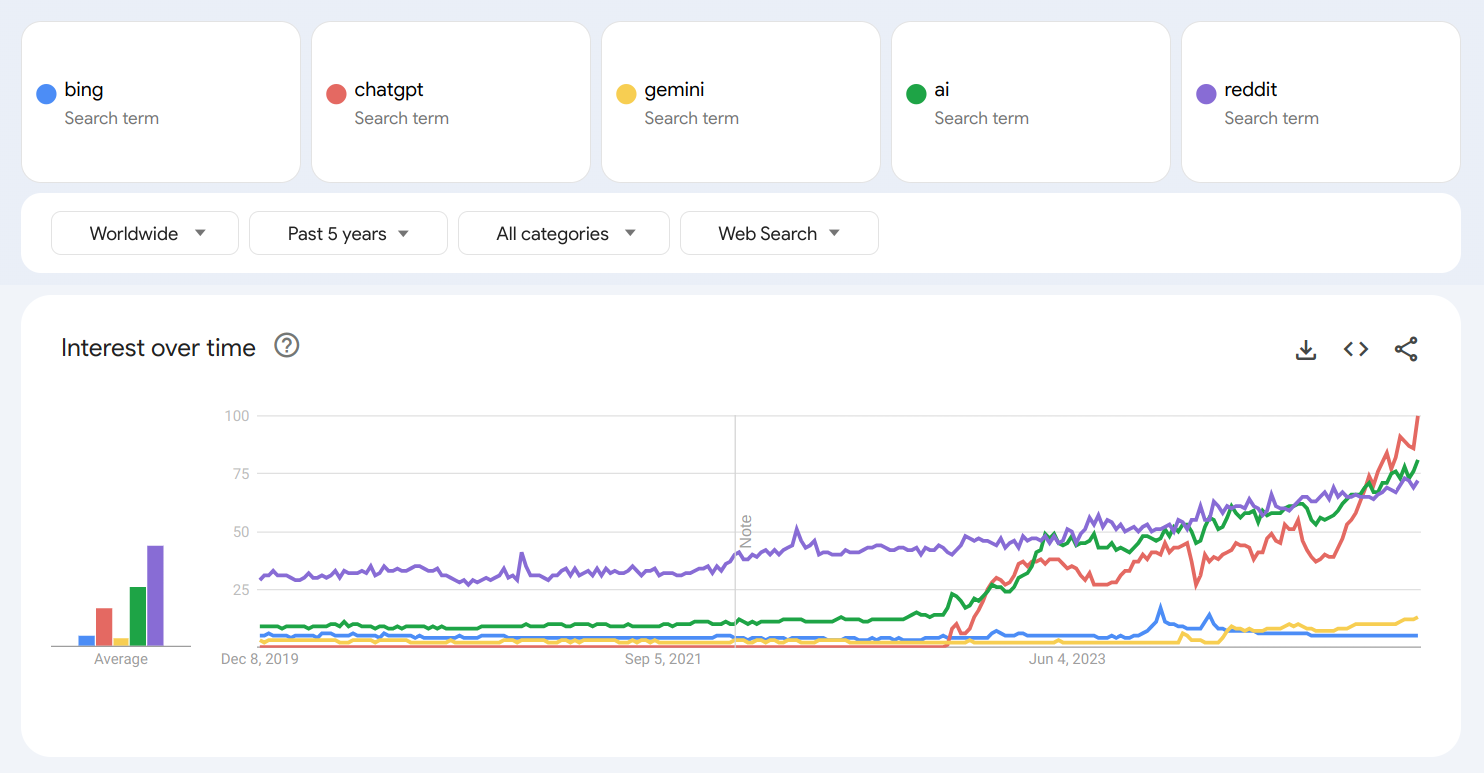The width and height of the screenshot is (1484, 773).
Task: Open help for Interest over time
Action: (287, 346)
